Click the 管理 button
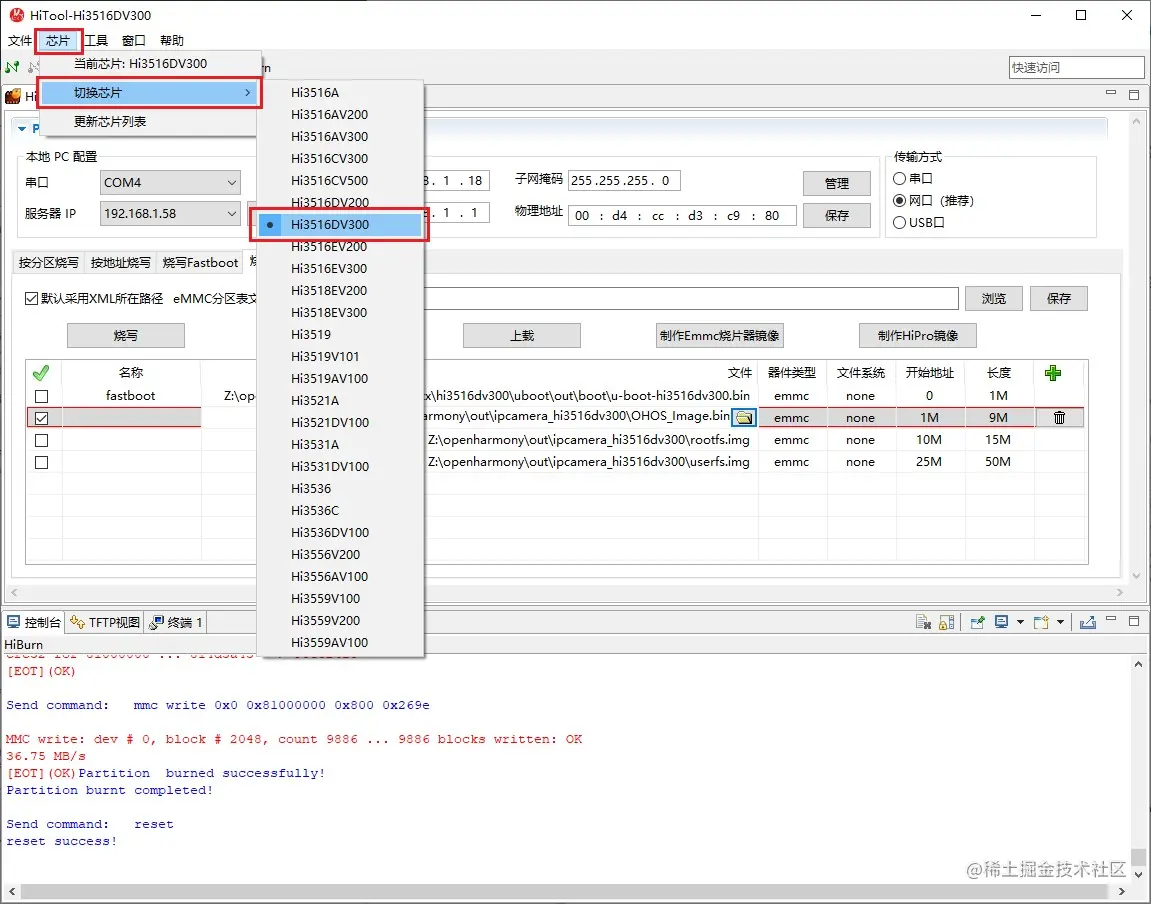 point(837,183)
